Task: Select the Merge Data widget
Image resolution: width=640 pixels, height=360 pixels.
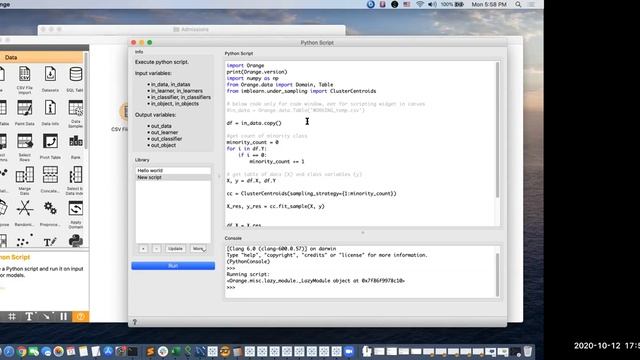Action: pos(24,180)
